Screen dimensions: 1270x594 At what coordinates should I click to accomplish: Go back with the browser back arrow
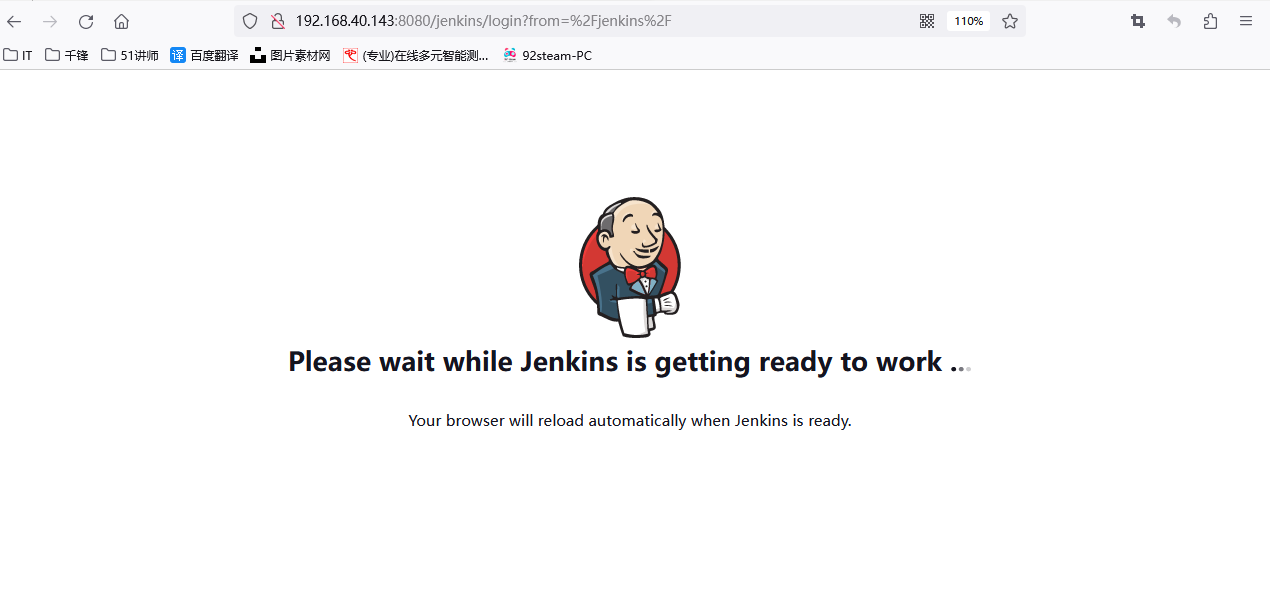click(x=14, y=21)
